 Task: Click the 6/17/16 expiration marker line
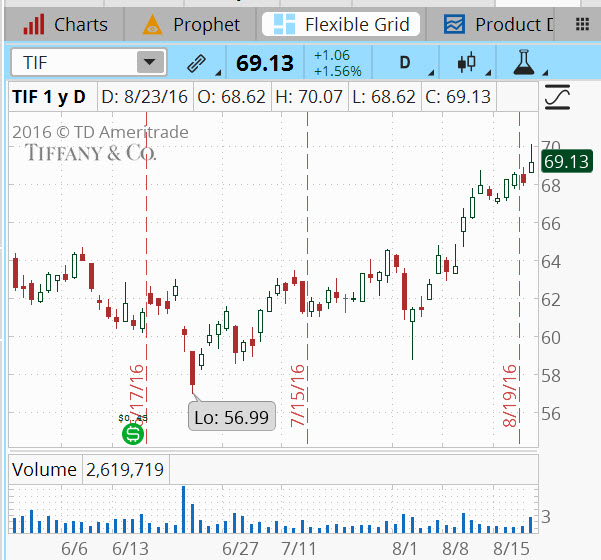click(146, 278)
